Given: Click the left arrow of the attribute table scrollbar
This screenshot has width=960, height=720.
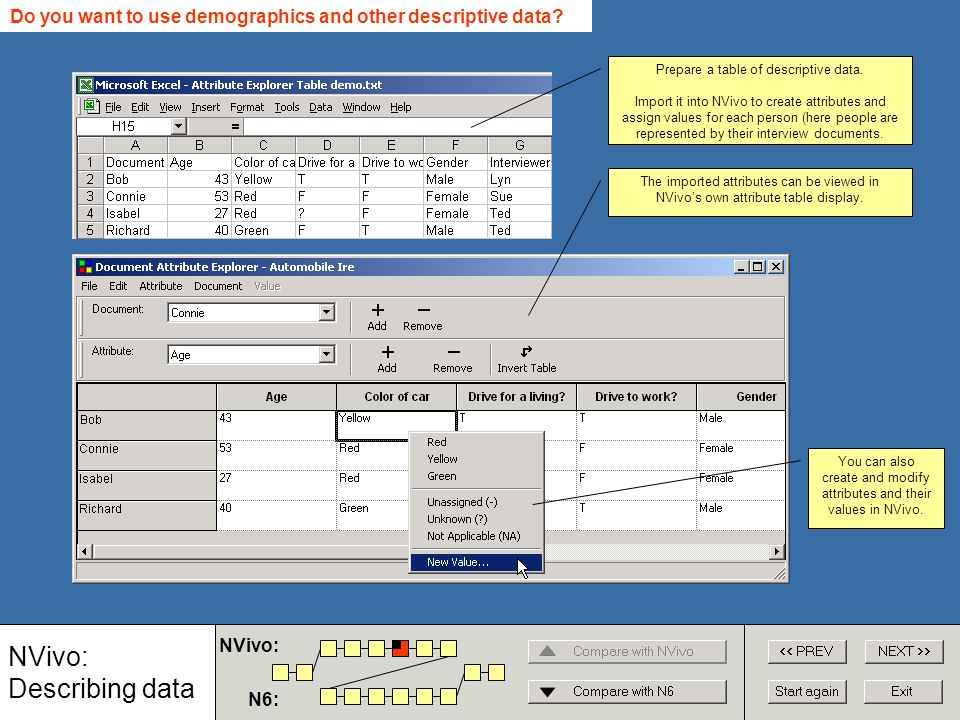Looking at the screenshot, I should click(85, 552).
